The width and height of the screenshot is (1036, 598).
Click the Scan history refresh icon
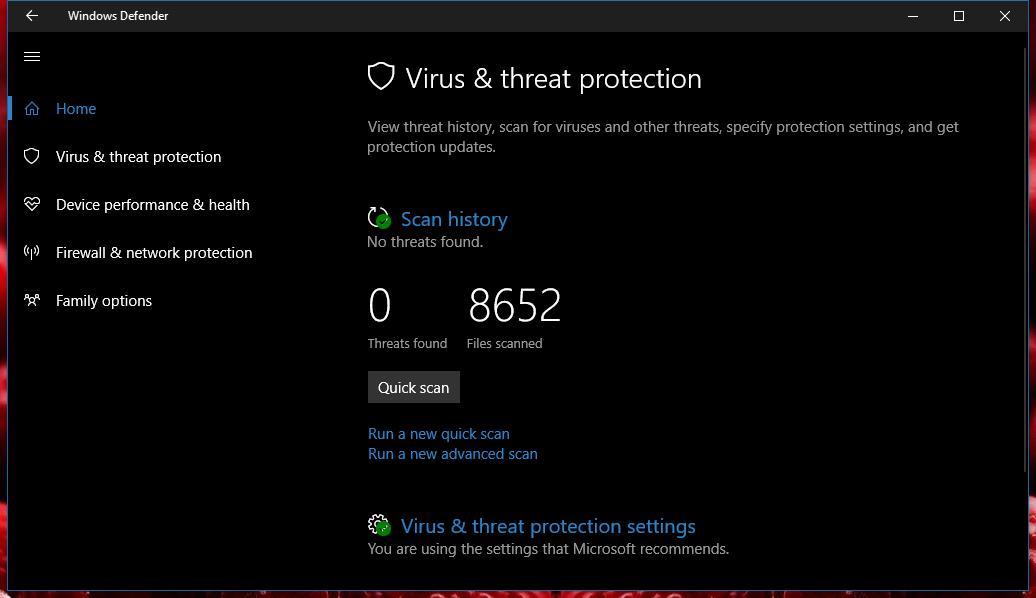click(x=379, y=218)
